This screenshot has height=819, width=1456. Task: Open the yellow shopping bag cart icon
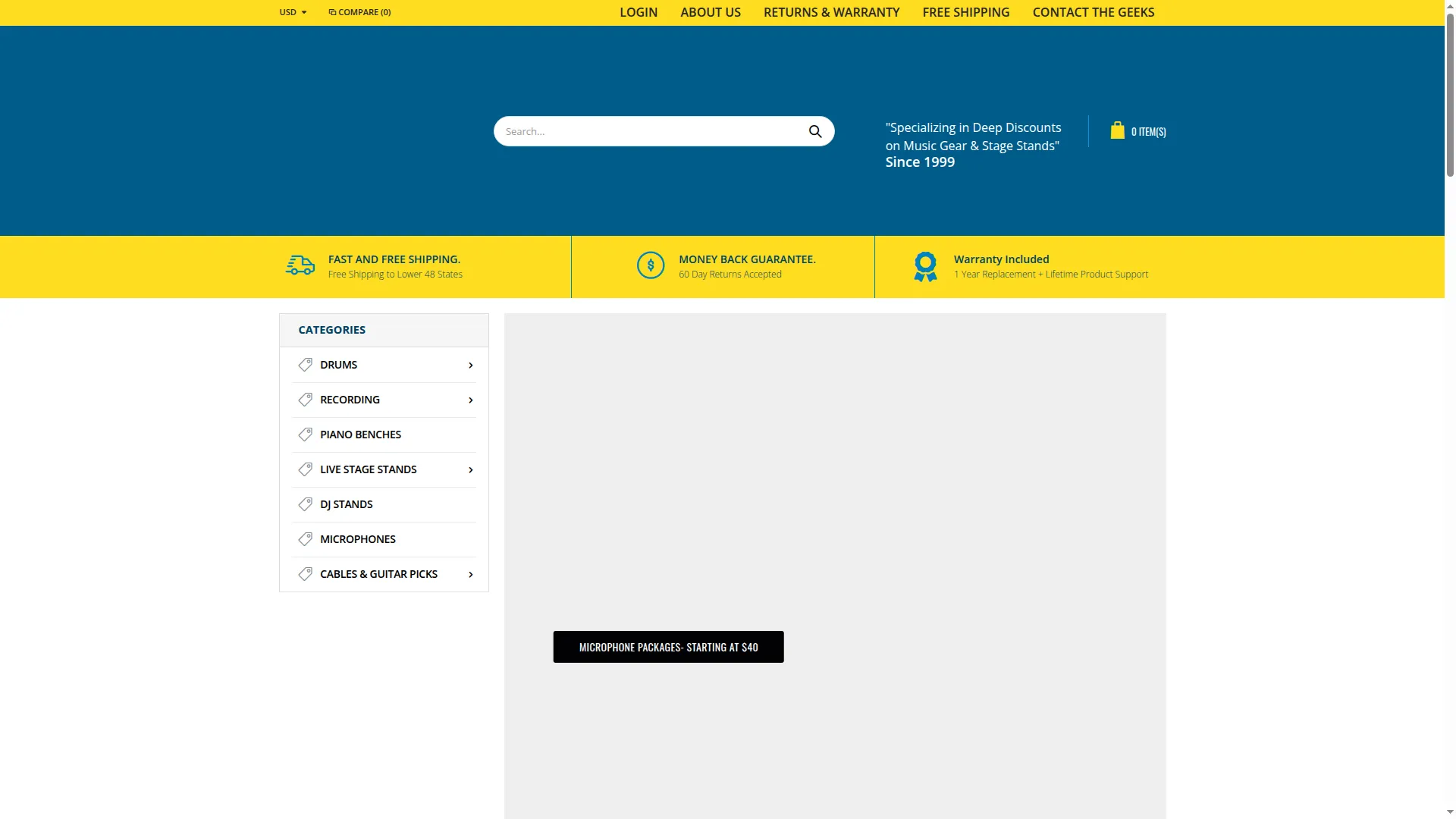[1117, 130]
